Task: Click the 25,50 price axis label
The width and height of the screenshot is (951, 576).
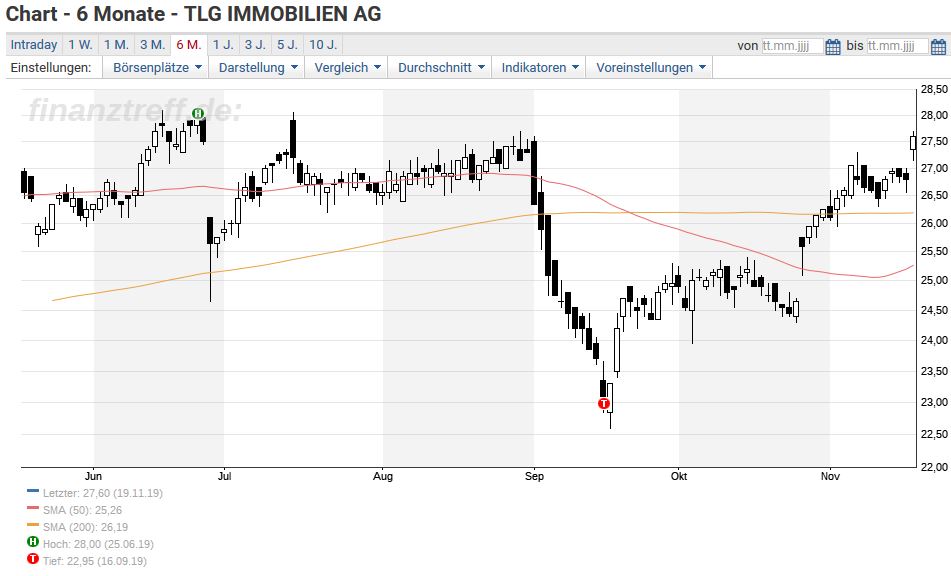Action: [x=934, y=251]
